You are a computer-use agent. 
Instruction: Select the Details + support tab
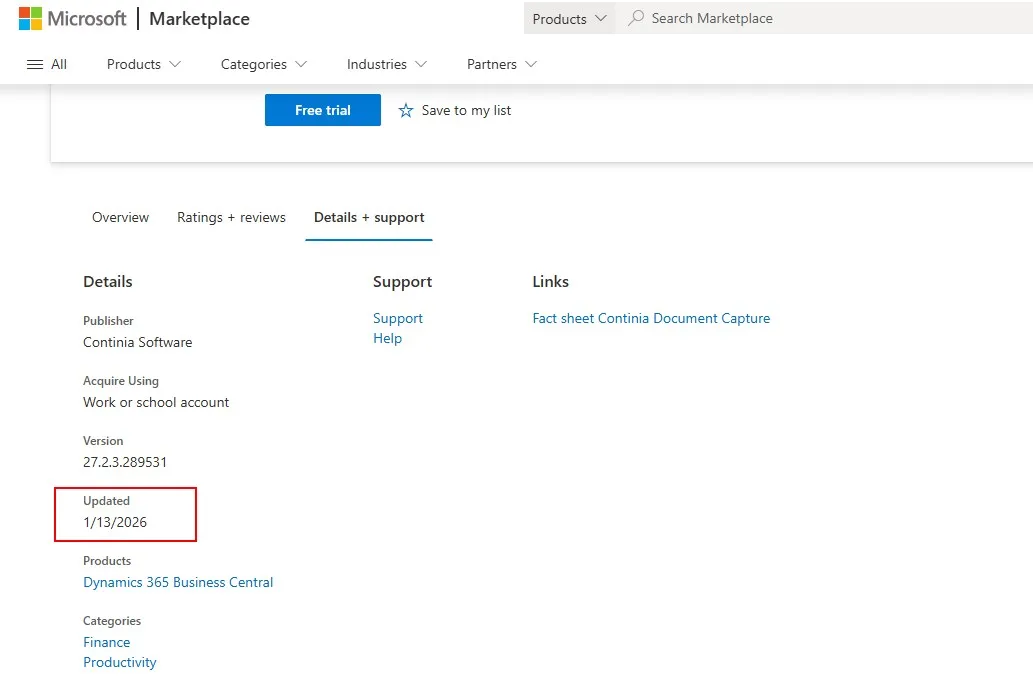(x=369, y=217)
